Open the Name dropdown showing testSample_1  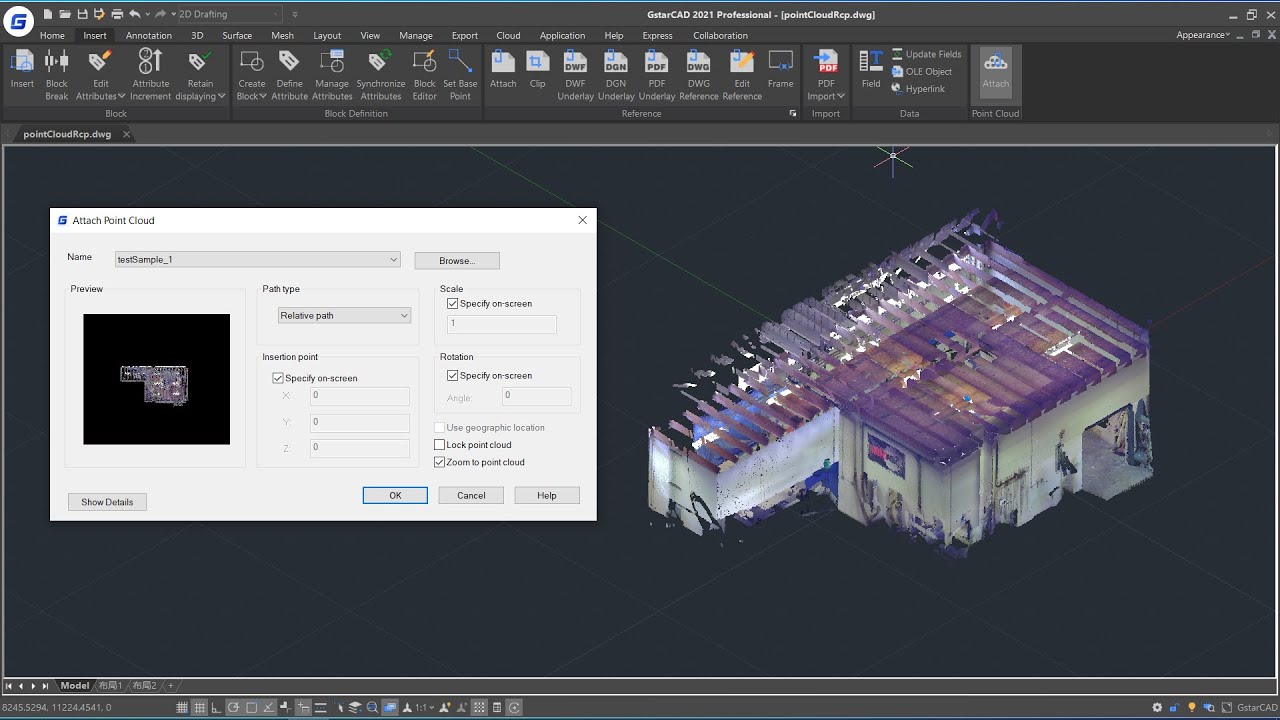click(257, 260)
